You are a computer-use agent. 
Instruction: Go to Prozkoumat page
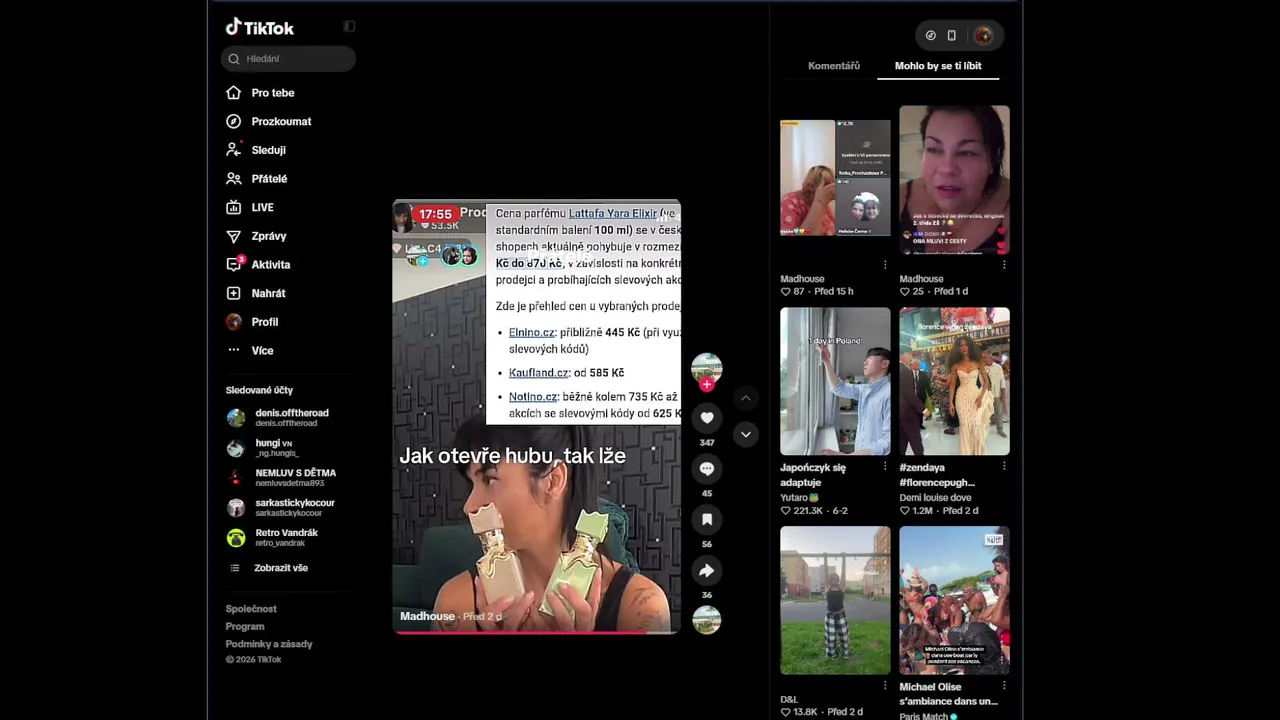tap(281, 122)
